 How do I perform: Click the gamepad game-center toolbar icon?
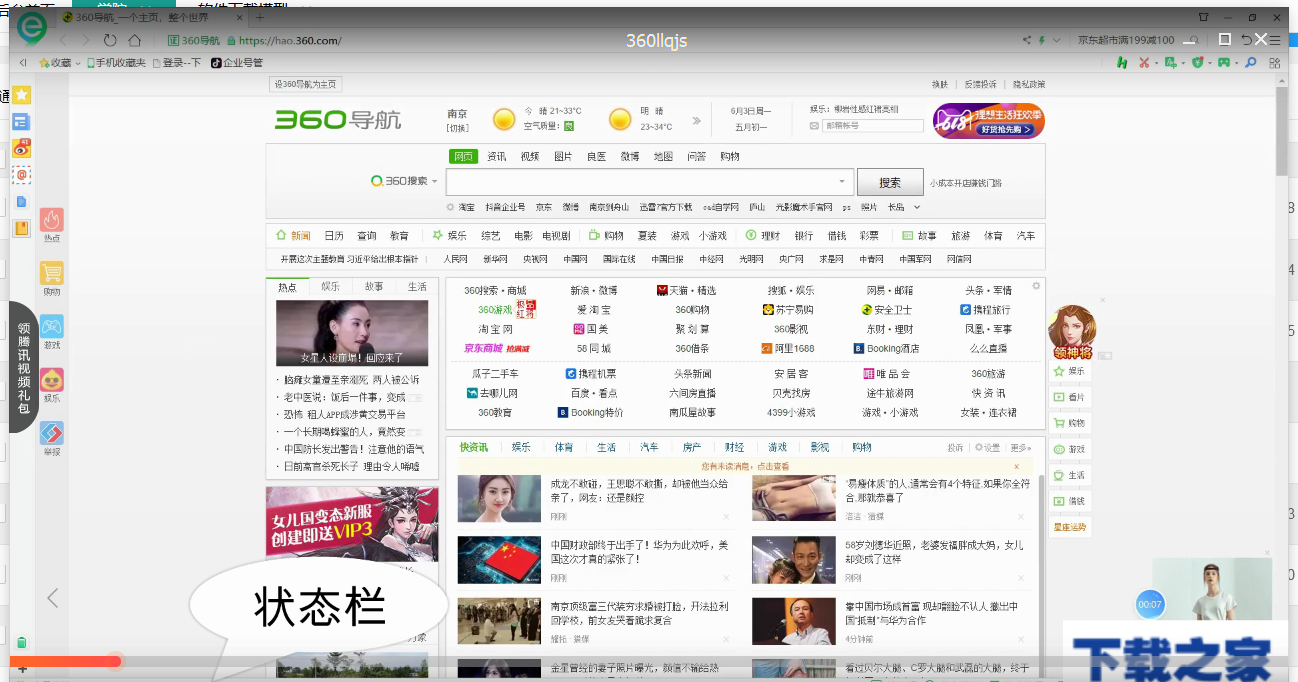[1224, 62]
